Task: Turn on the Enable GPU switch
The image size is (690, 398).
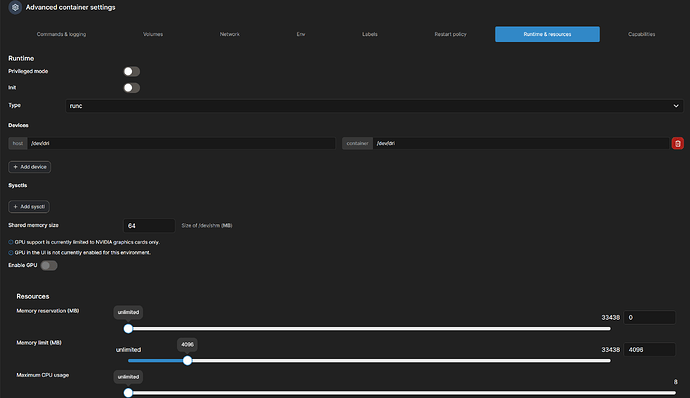Action: click(49, 265)
